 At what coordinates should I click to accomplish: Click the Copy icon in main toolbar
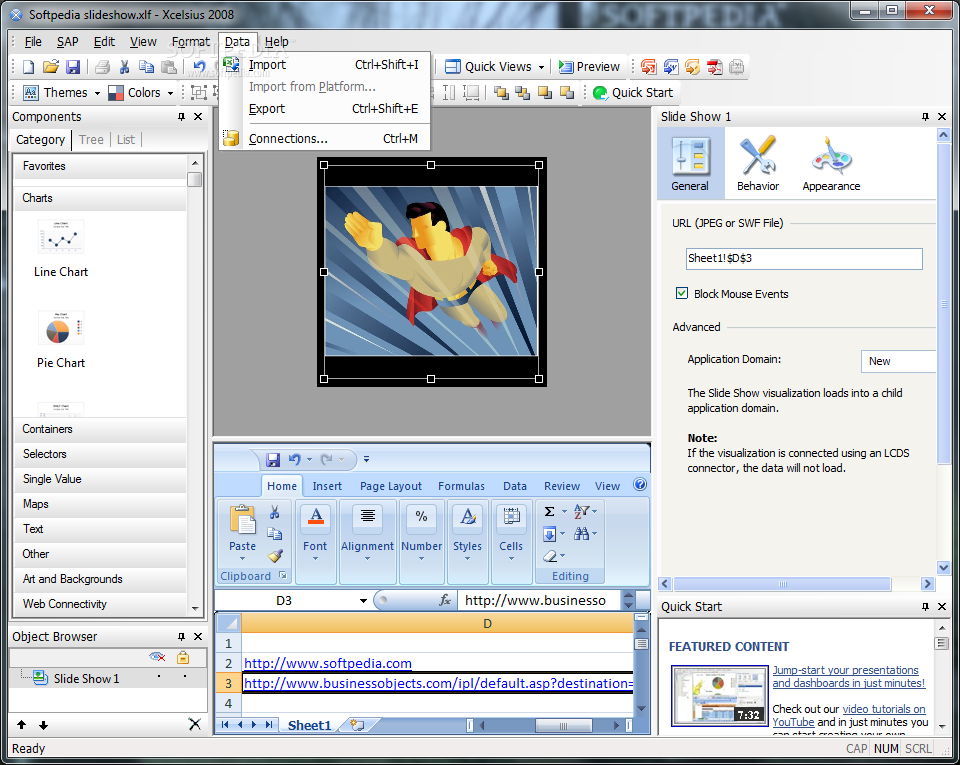(146, 67)
